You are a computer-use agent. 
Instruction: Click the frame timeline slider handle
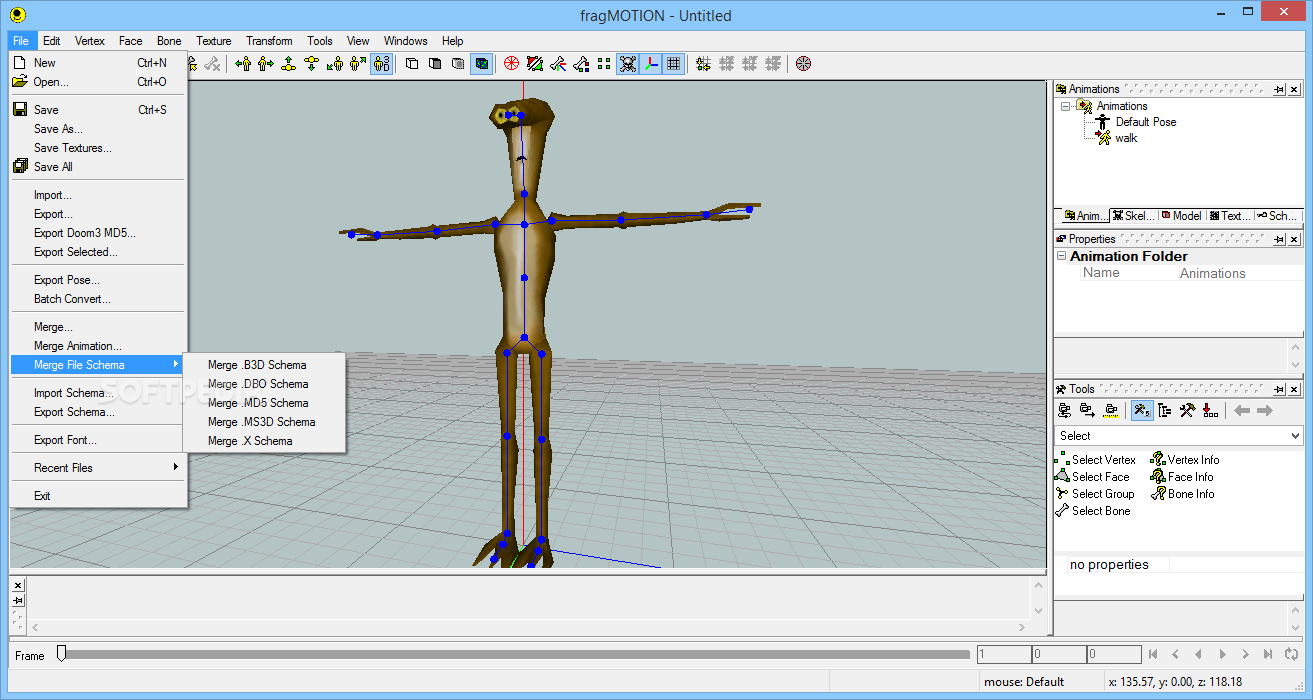point(62,654)
